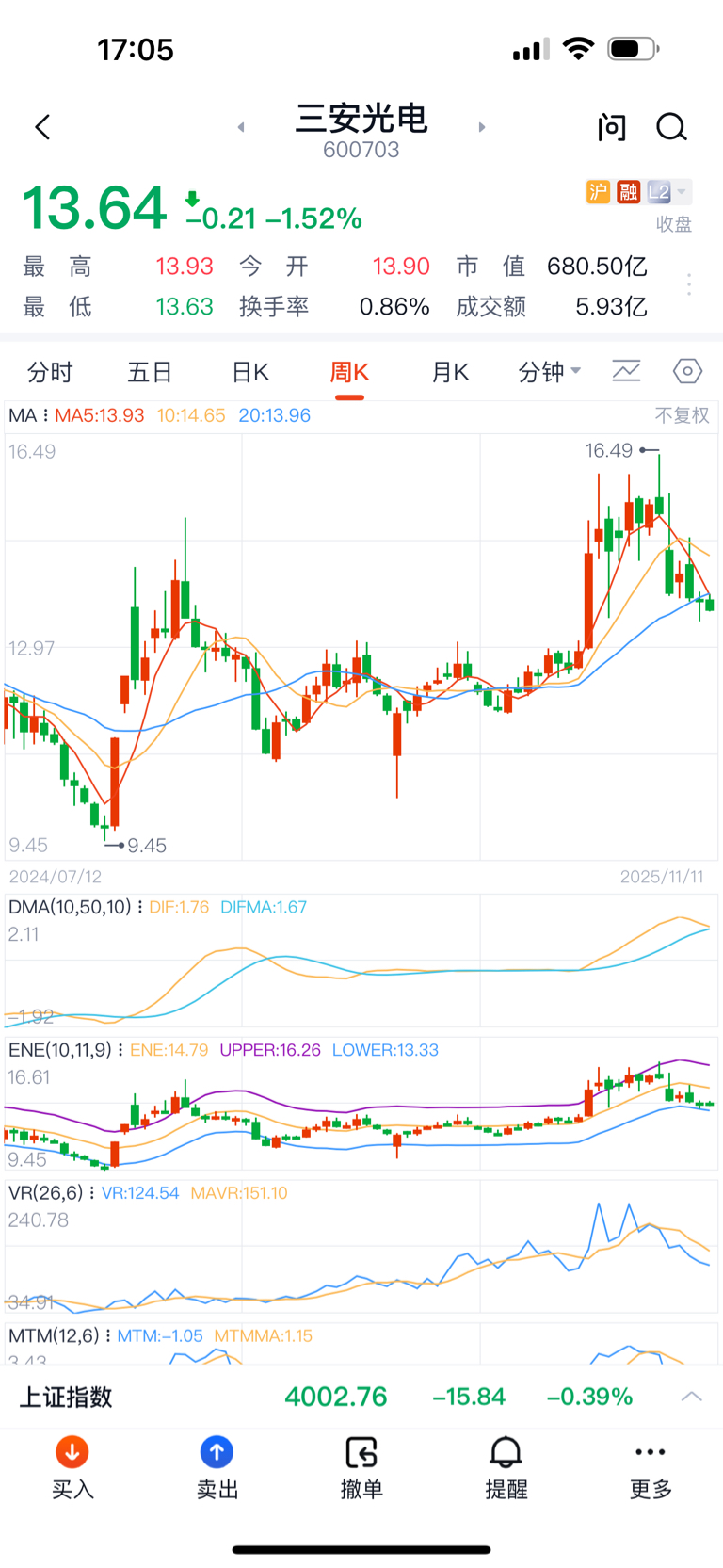Tap the 买入 buy button
Image resolution: width=723 pixels, height=1568 pixels.
coord(72,1468)
